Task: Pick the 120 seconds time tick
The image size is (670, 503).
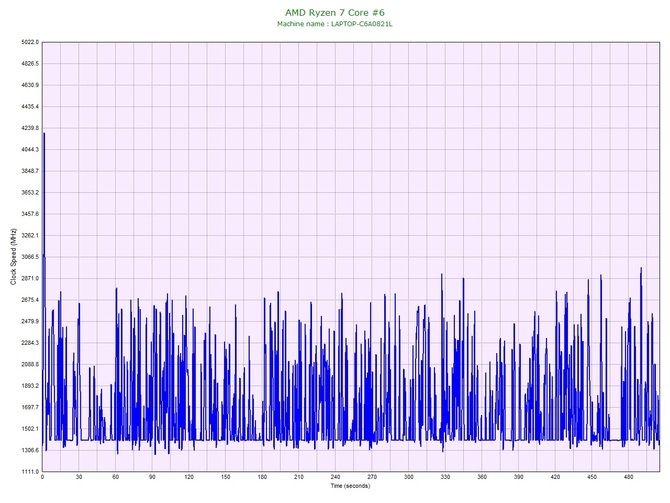Action: [189, 477]
